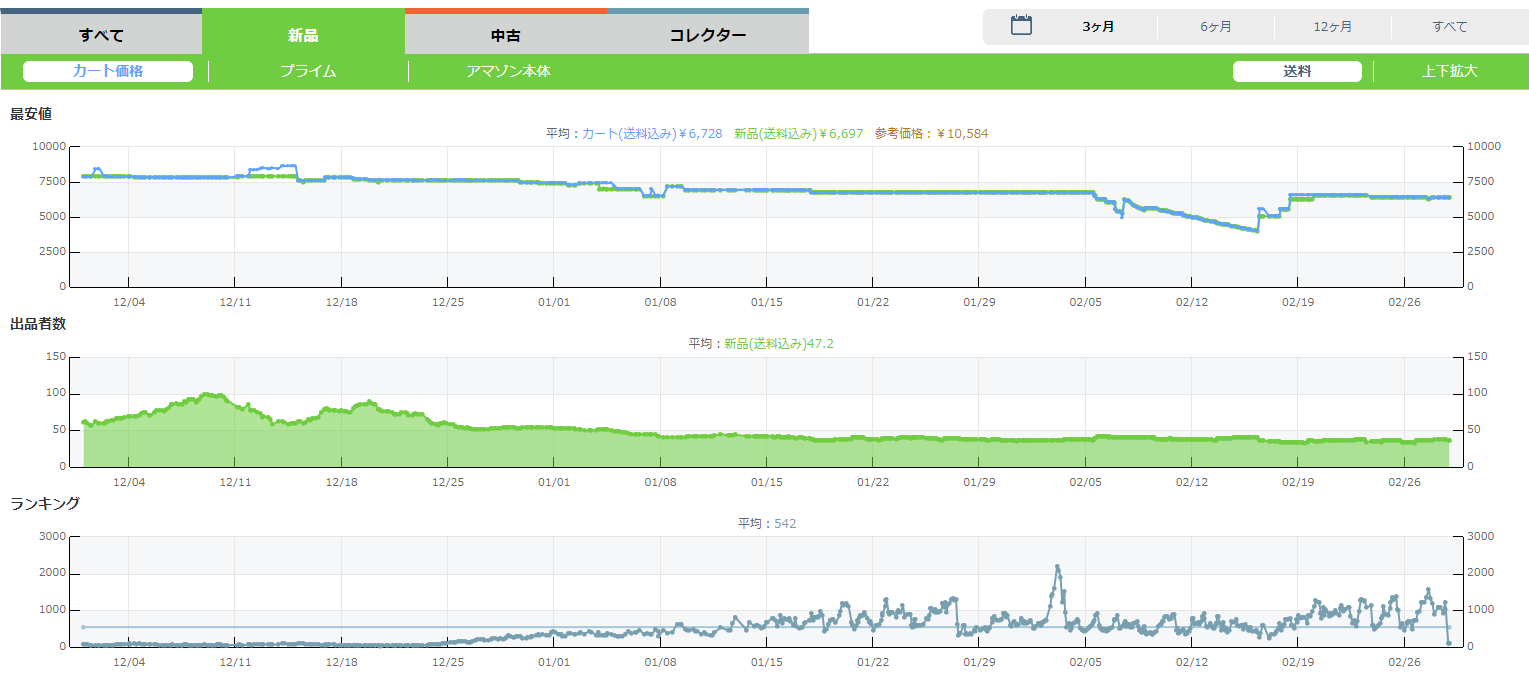The width and height of the screenshot is (1529, 677).
Task: Click the 上下拡大 zoom button
Action: tap(1450, 71)
